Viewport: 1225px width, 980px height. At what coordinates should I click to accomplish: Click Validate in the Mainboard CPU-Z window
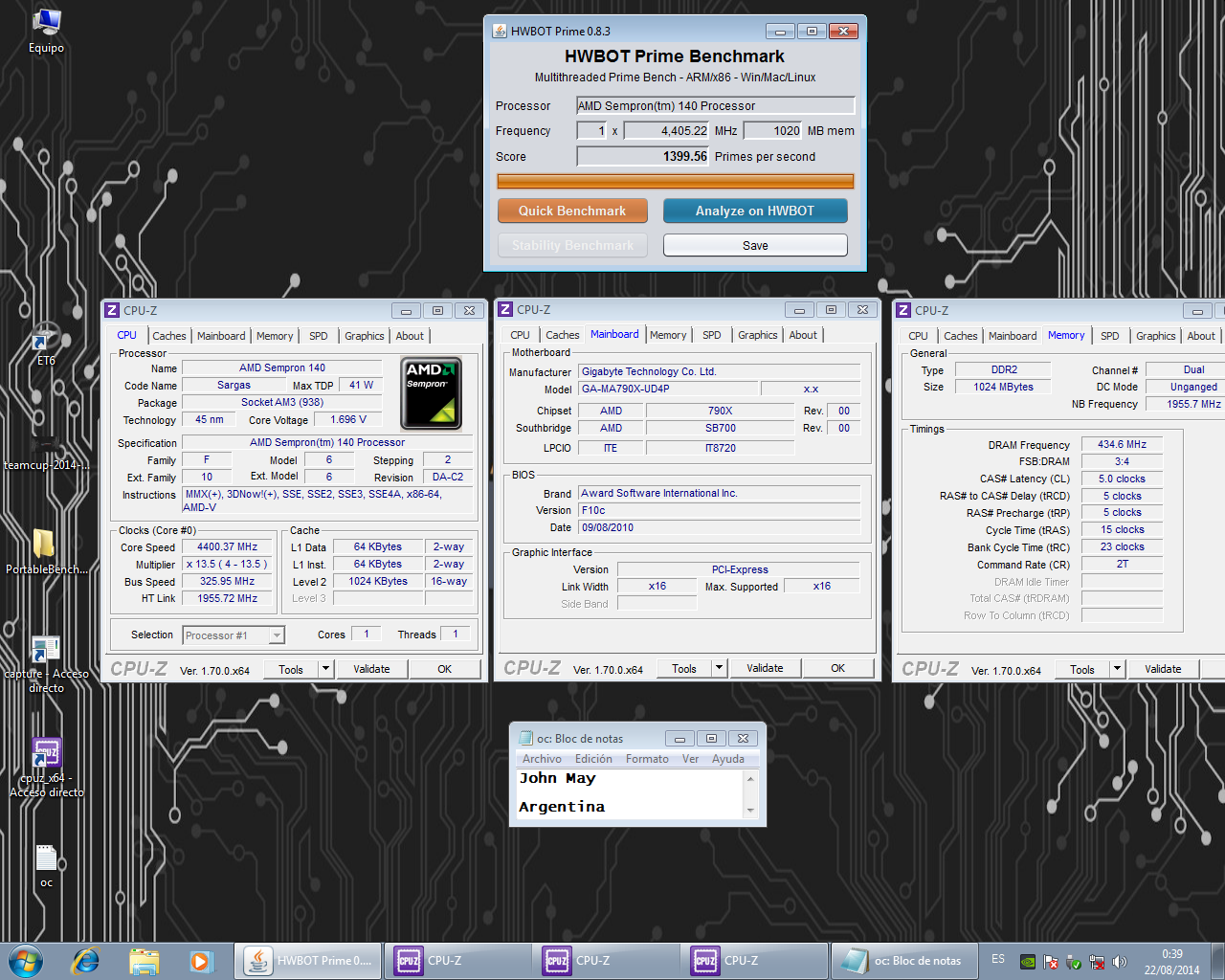(765, 668)
